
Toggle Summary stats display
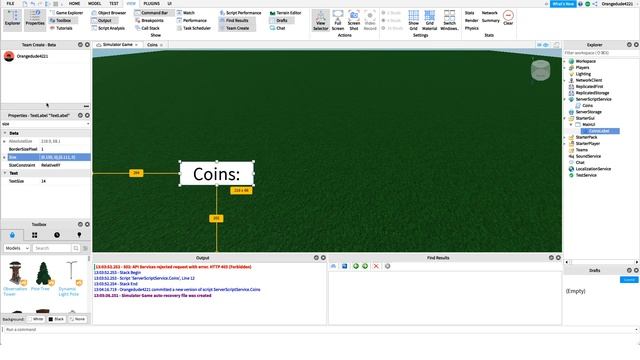click(x=491, y=20)
